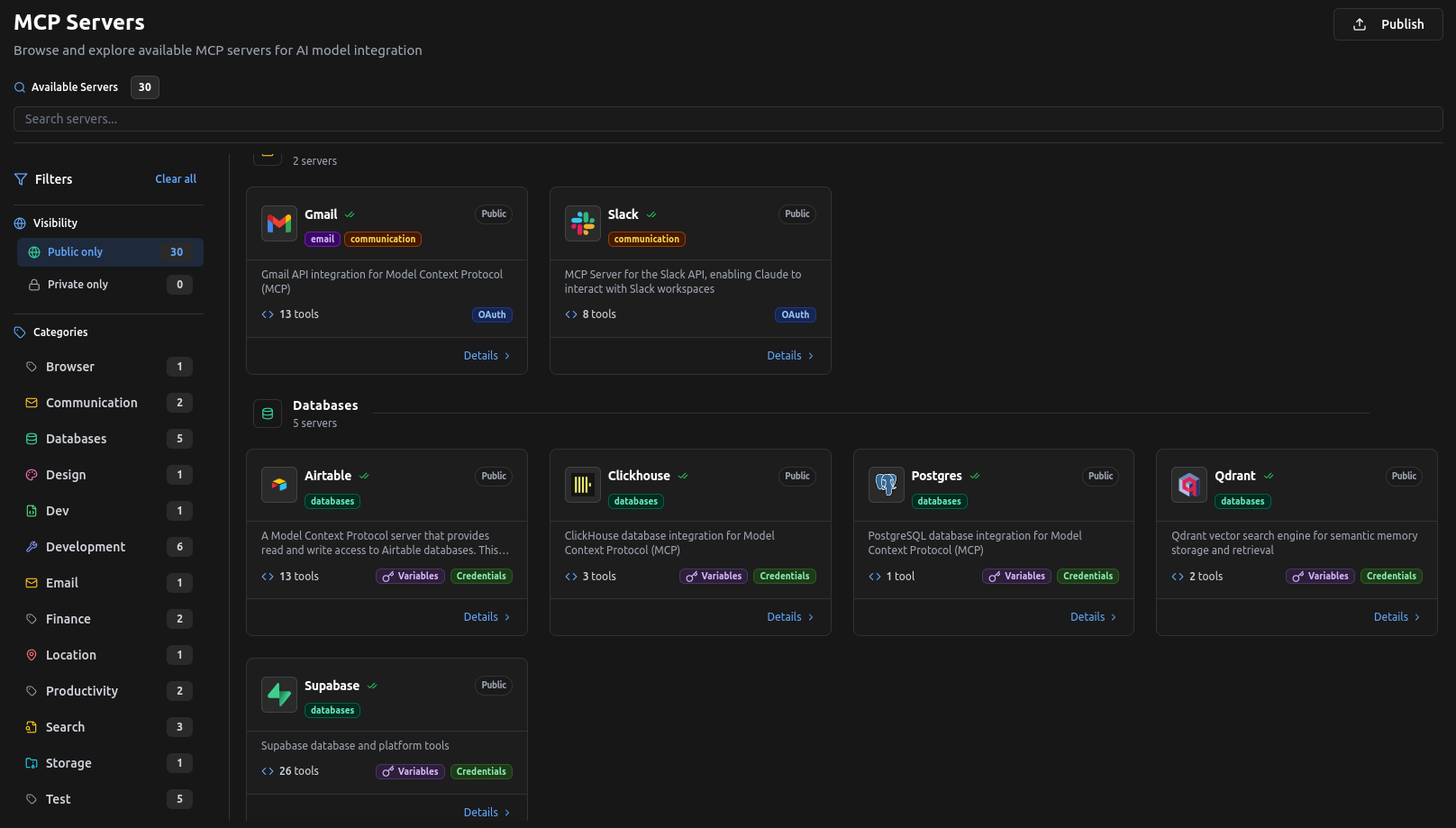Screen dimensions: 1456x828
Task: Click the Slack logo icon
Action: (582, 223)
